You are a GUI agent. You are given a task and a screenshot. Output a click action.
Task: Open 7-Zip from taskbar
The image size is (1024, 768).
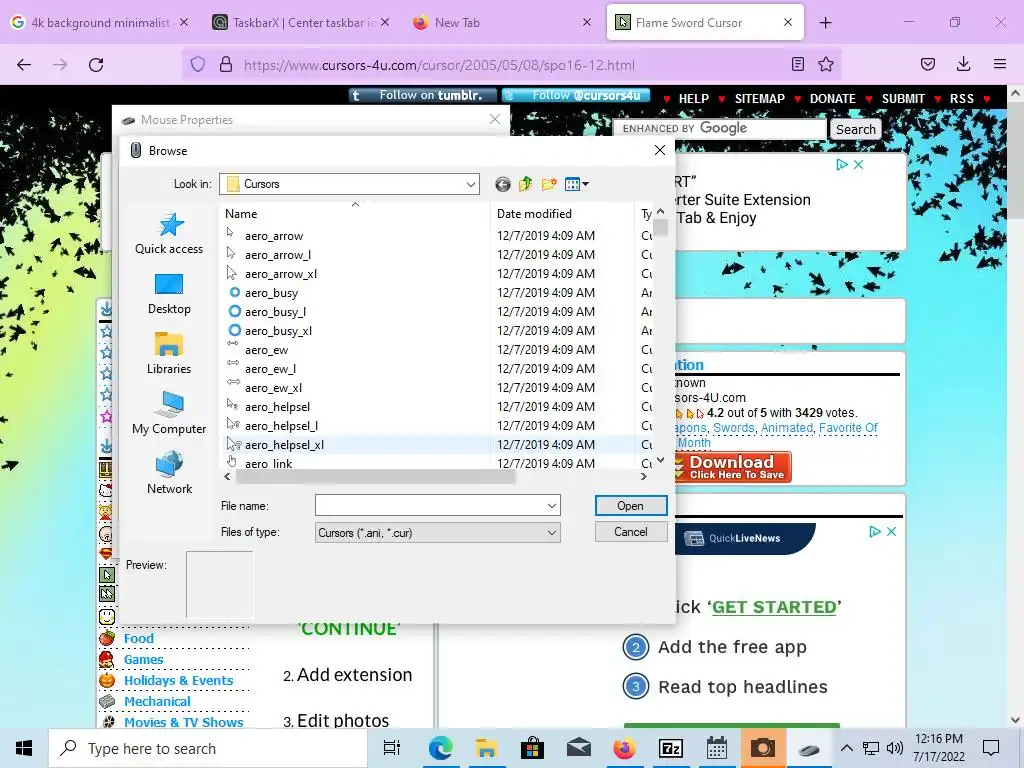pyautogui.click(x=671, y=748)
